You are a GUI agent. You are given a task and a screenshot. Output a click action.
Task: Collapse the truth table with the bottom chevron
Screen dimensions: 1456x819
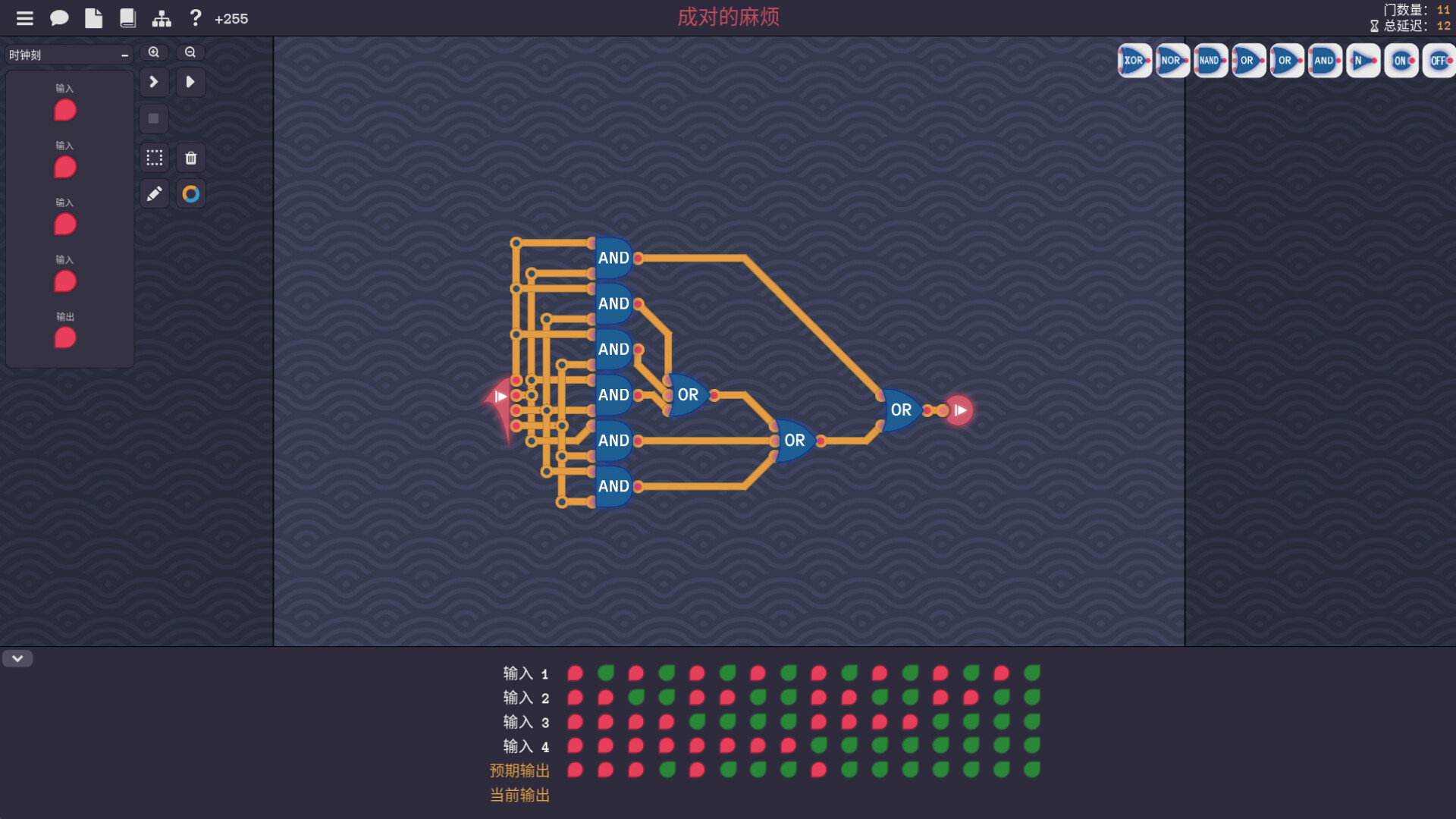pyautogui.click(x=17, y=658)
